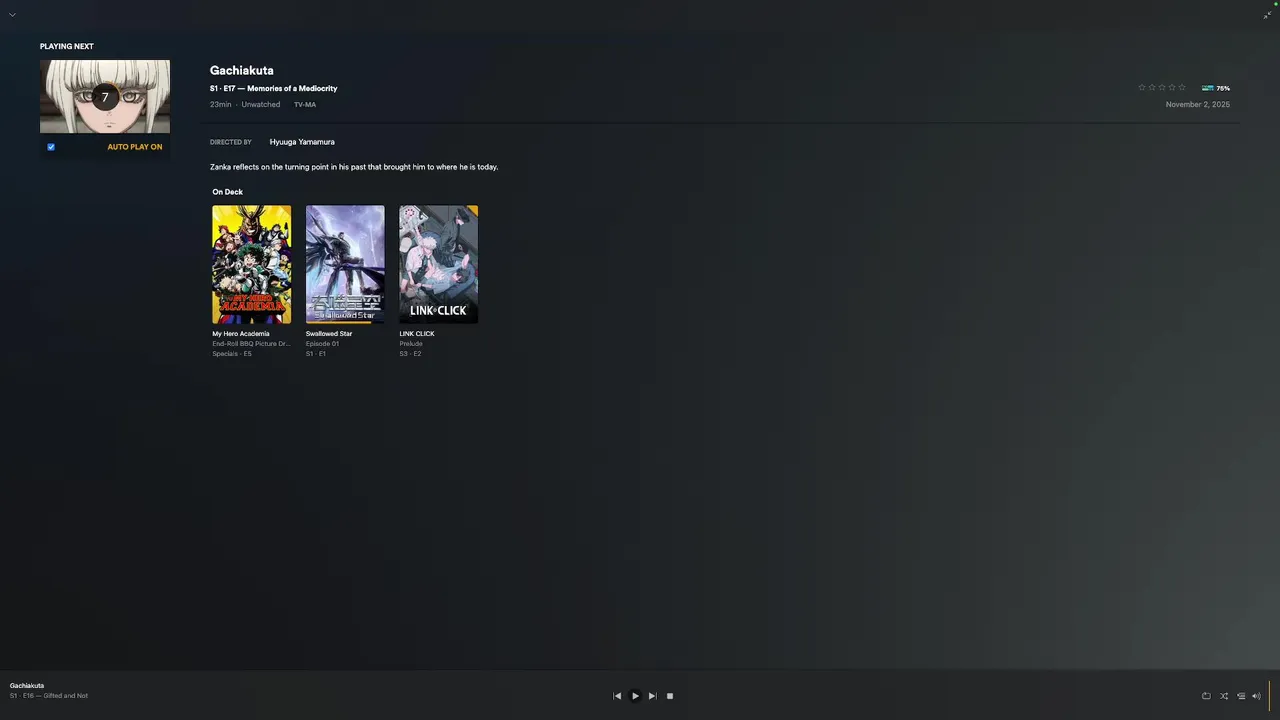Screen dimensions: 1280x720
Task: Click the TMDB 75% rating badge
Action: tap(1216, 88)
